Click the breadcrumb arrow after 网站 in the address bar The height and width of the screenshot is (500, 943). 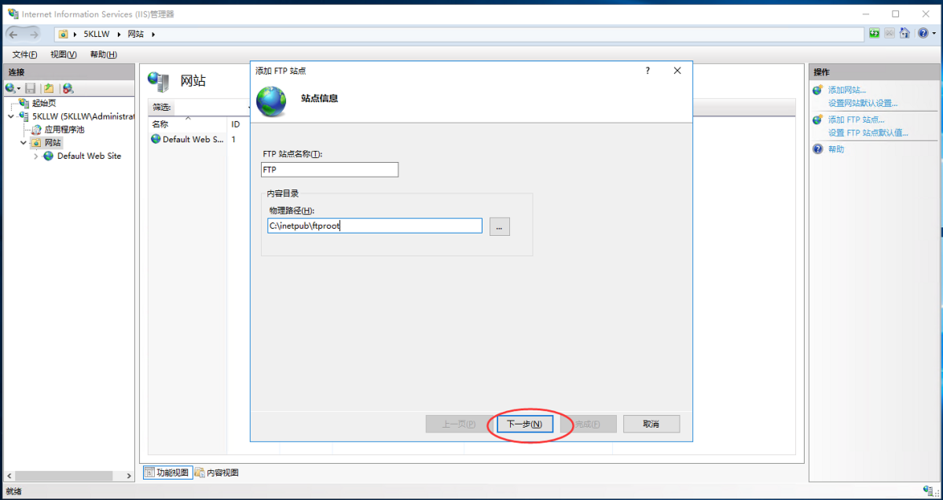point(153,34)
